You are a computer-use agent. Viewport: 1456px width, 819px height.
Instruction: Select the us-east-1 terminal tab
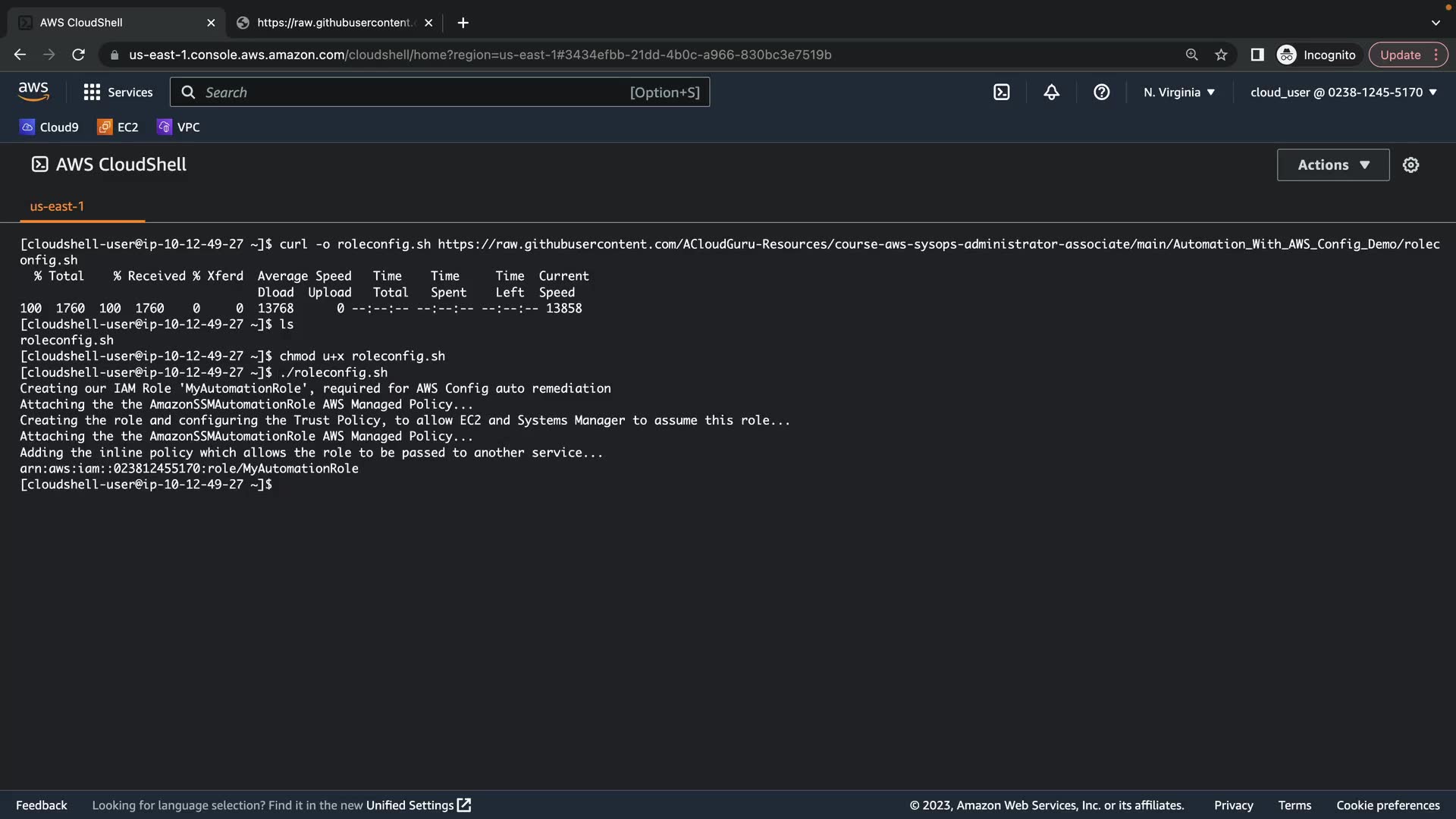click(57, 206)
